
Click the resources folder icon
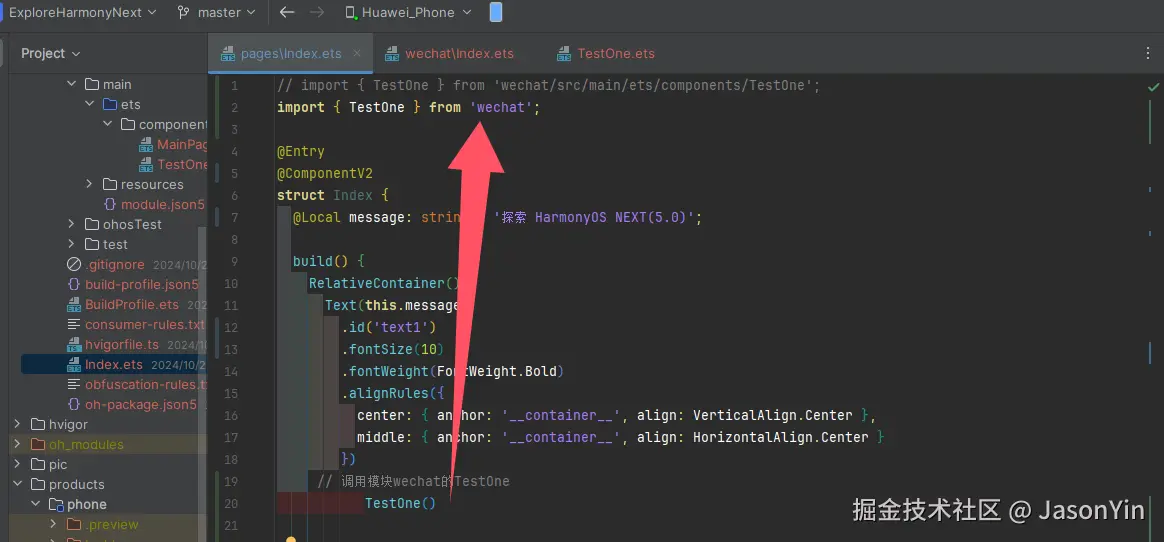(x=109, y=184)
